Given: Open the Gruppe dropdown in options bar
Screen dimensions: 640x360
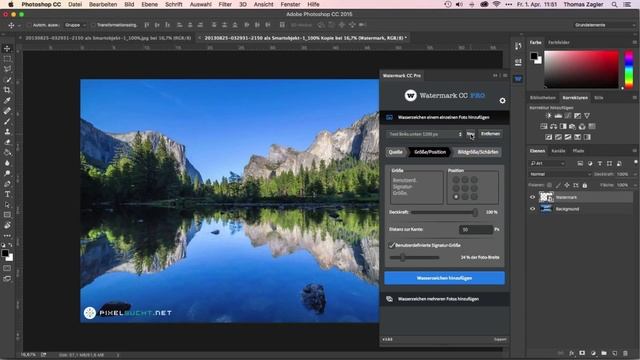Looking at the screenshot, I should pos(75,25).
